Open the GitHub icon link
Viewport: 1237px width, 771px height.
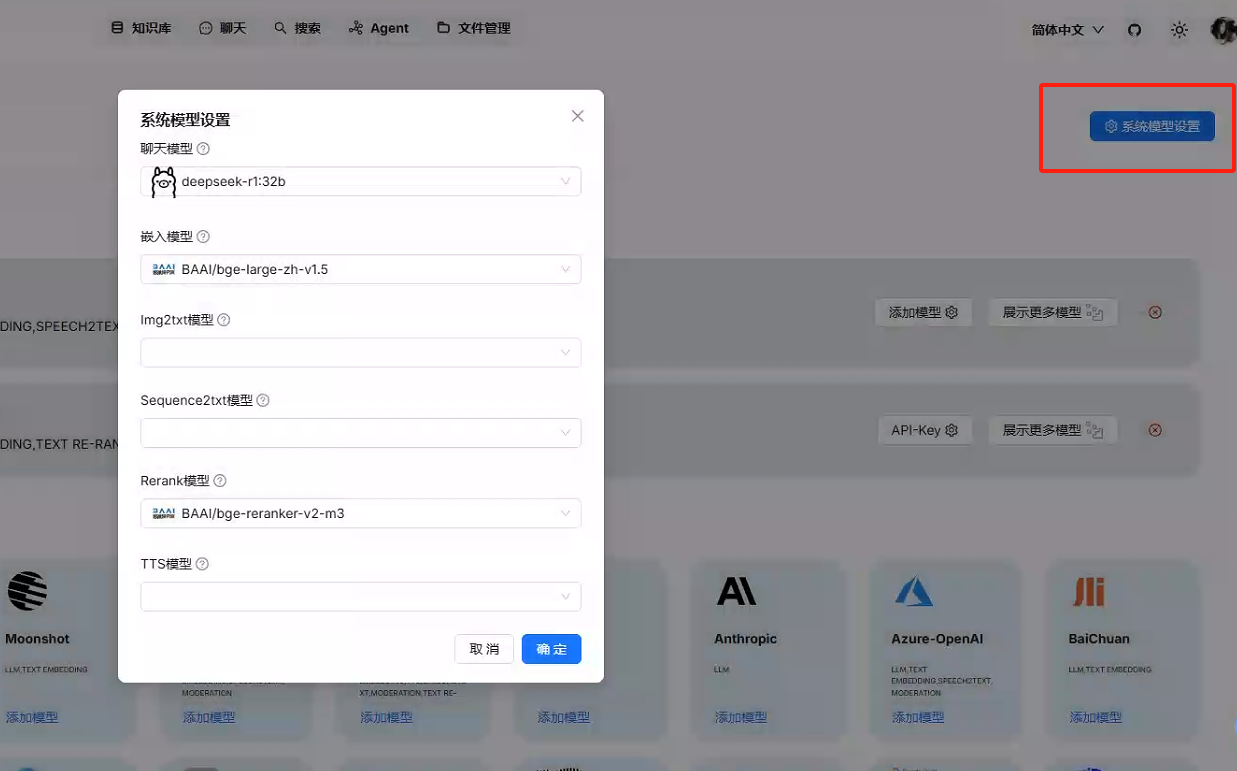coord(1134,30)
